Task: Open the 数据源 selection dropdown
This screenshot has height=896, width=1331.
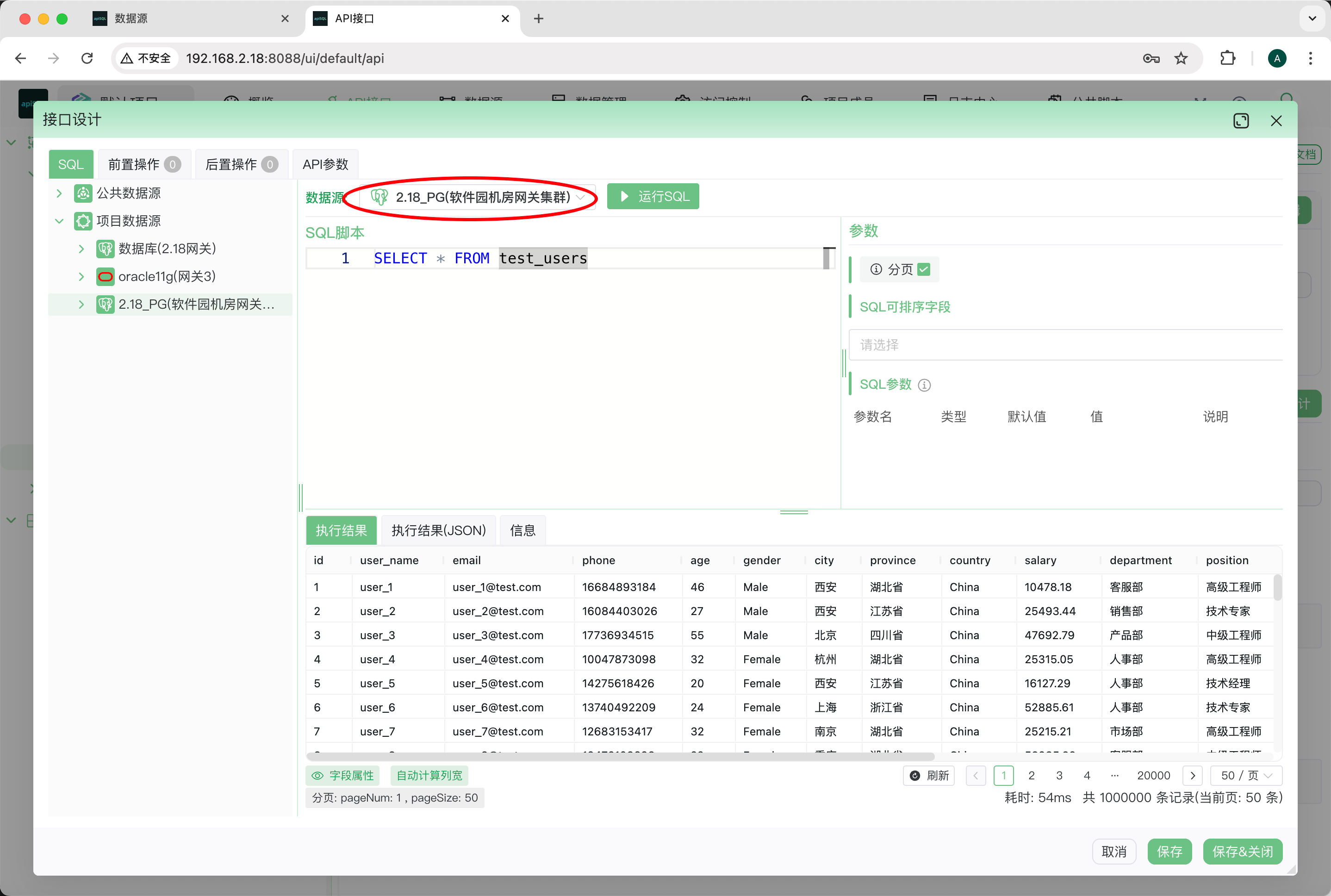Action: click(478, 197)
